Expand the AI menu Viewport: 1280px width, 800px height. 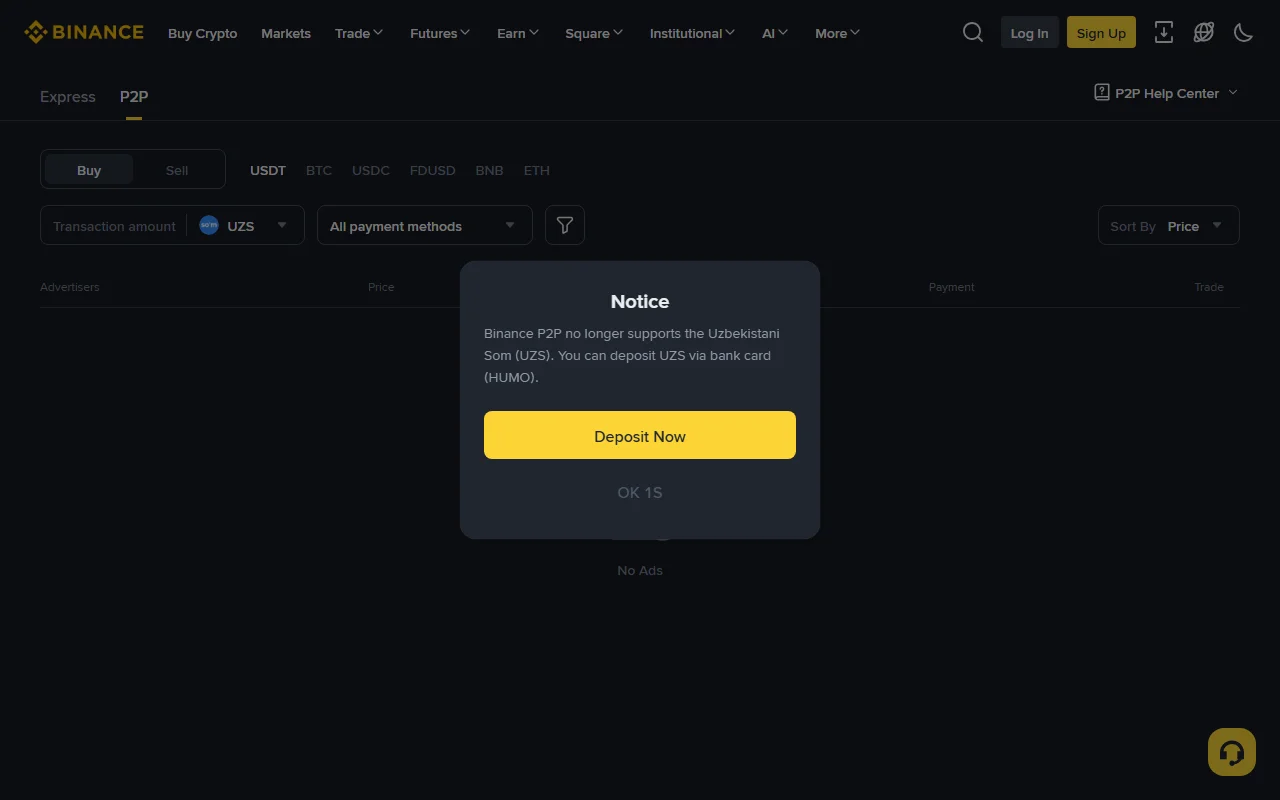(x=775, y=33)
